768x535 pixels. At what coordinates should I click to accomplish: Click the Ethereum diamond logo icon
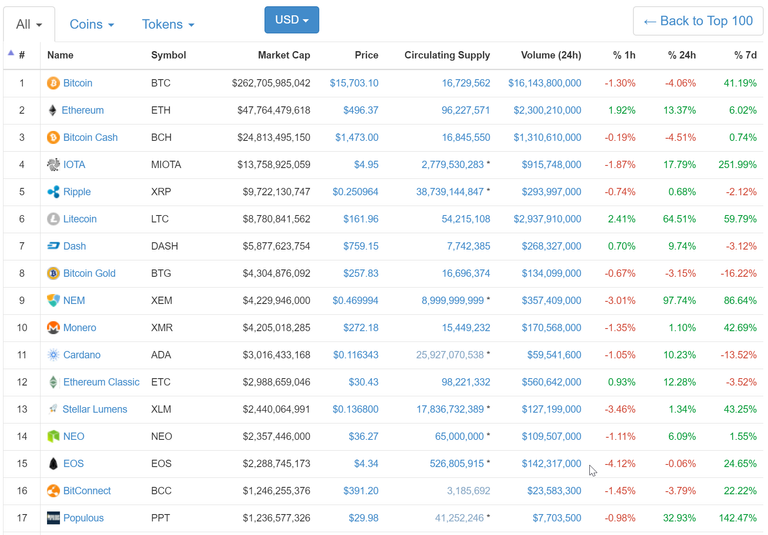click(52, 110)
